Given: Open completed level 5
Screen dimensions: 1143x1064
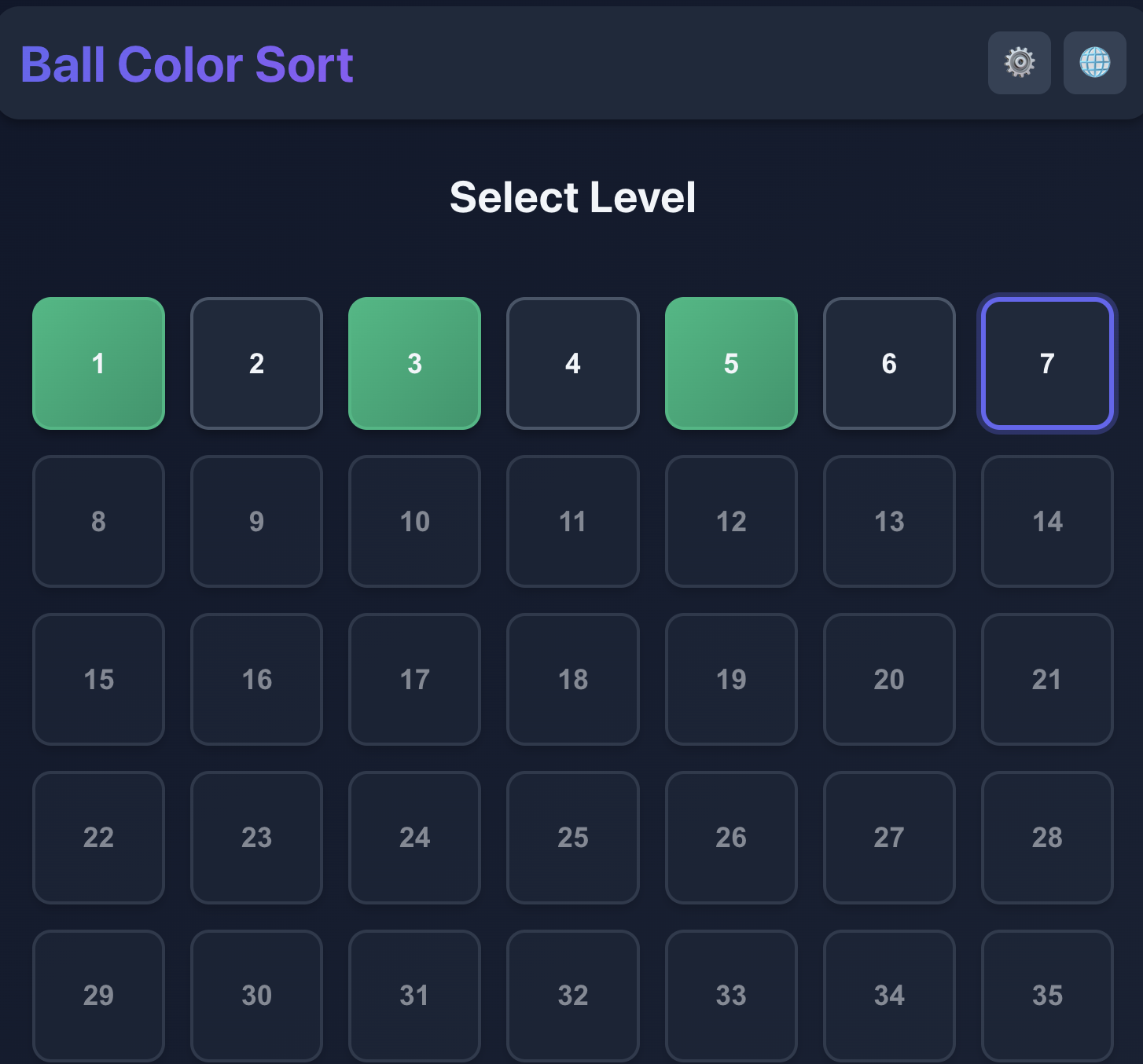Looking at the screenshot, I should coord(731,363).
